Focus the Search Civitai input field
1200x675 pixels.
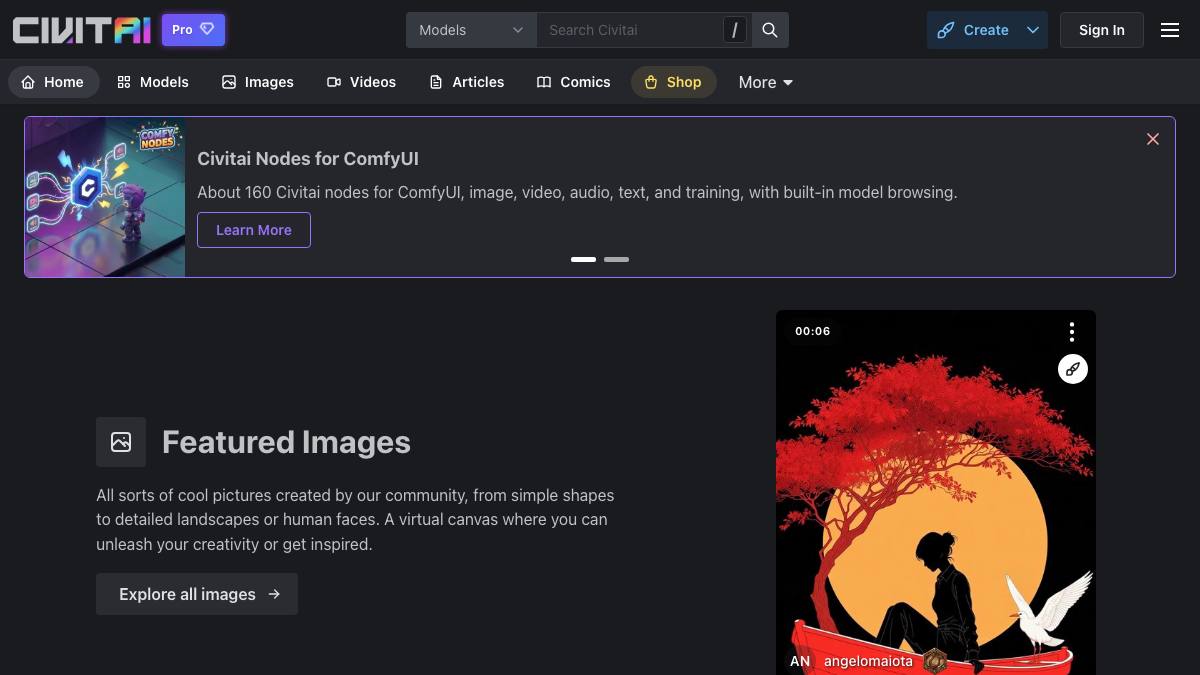tap(630, 30)
